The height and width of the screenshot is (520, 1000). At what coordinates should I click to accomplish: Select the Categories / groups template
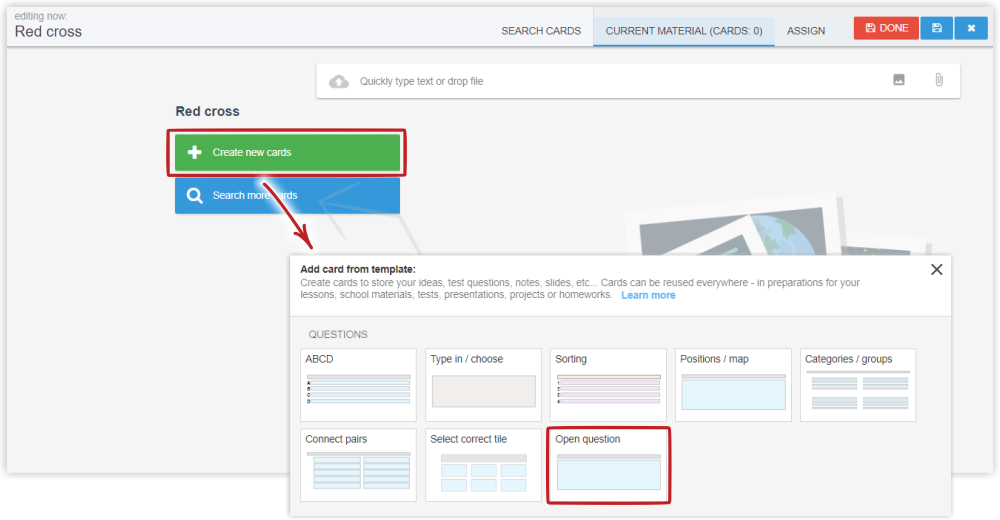pos(858,385)
